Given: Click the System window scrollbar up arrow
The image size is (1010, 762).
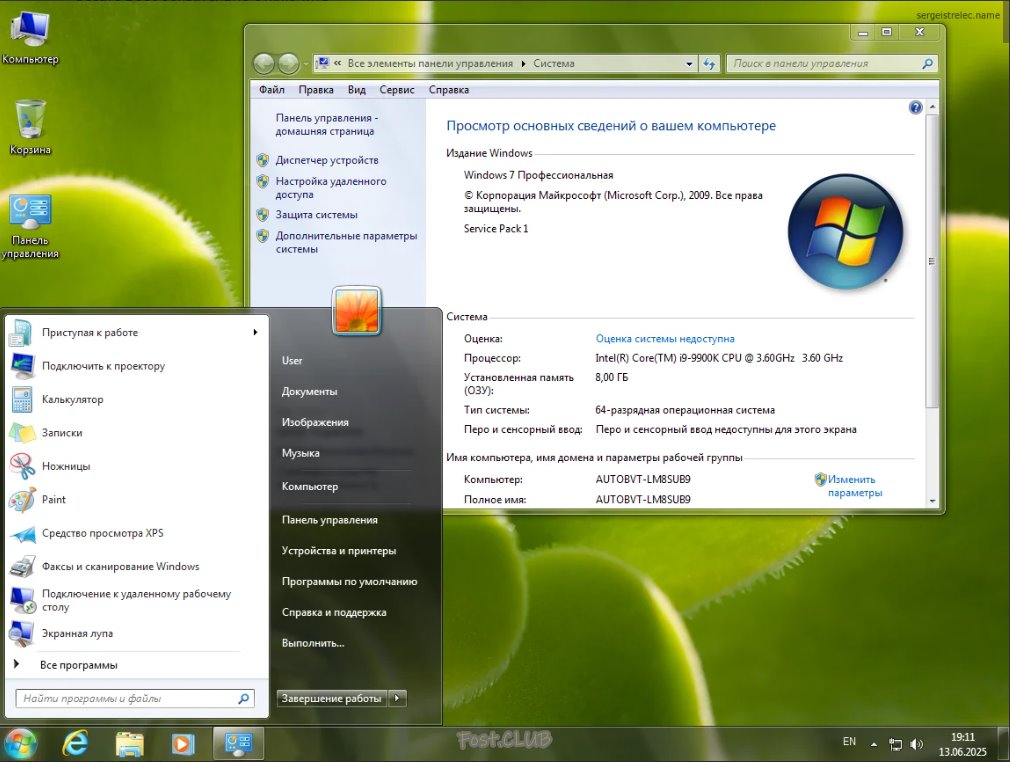Looking at the screenshot, I should 932,106.
